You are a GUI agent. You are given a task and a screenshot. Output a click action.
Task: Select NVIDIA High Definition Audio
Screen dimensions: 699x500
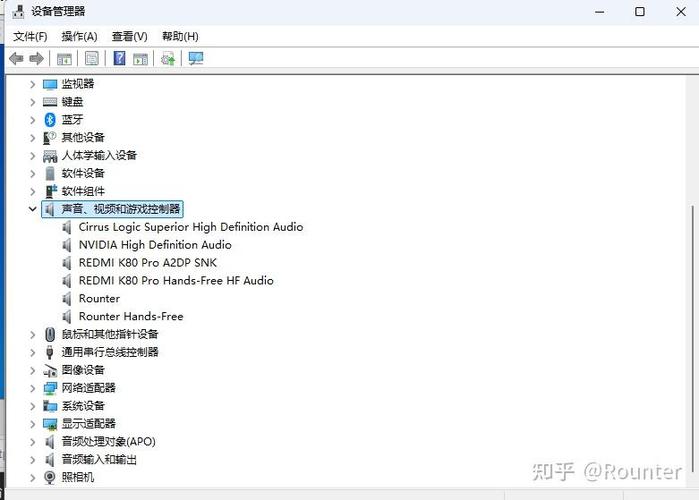coord(155,245)
